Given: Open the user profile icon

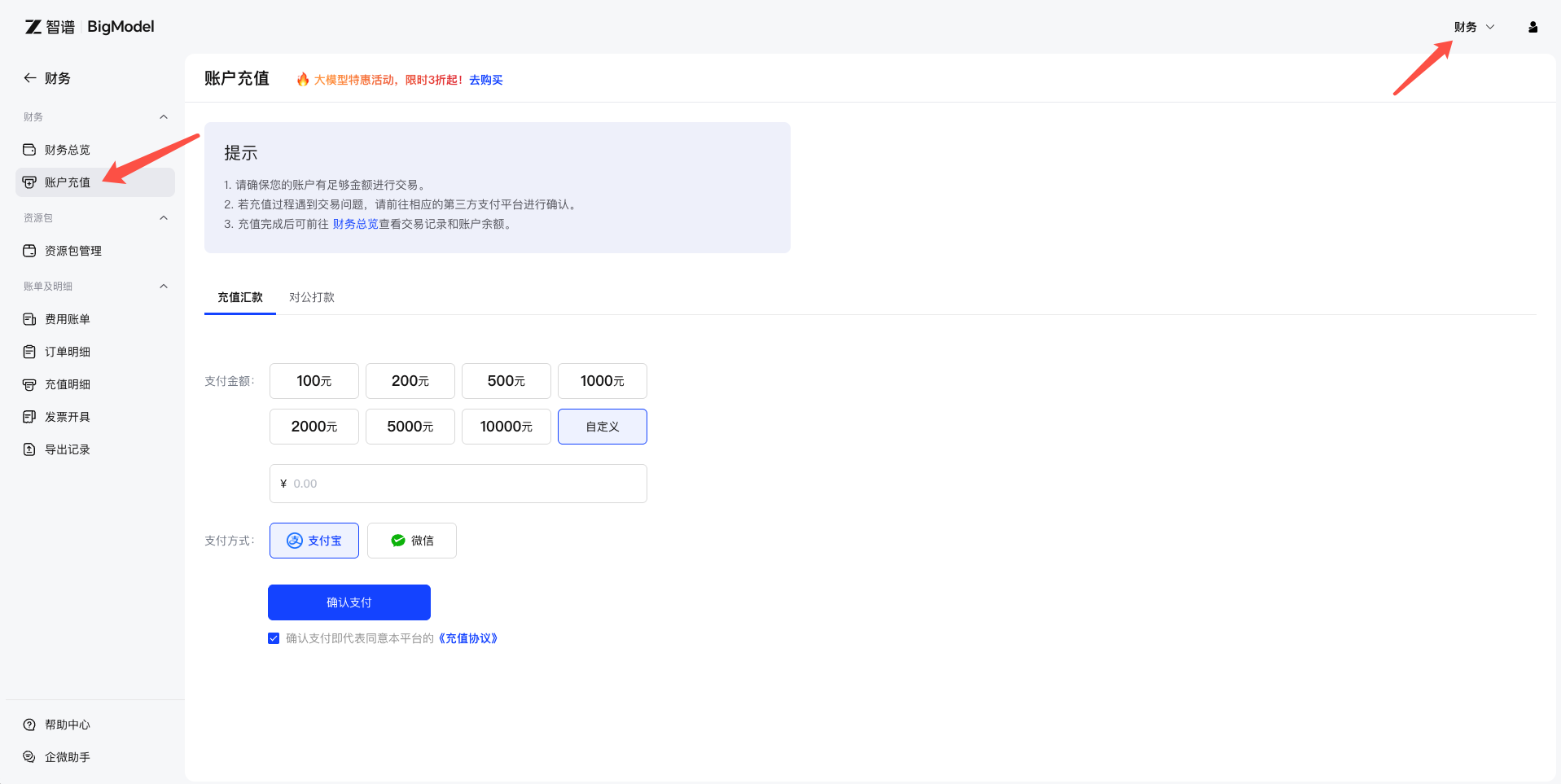Looking at the screenshot, I should pyautogui.click(x=1533, y=27).
